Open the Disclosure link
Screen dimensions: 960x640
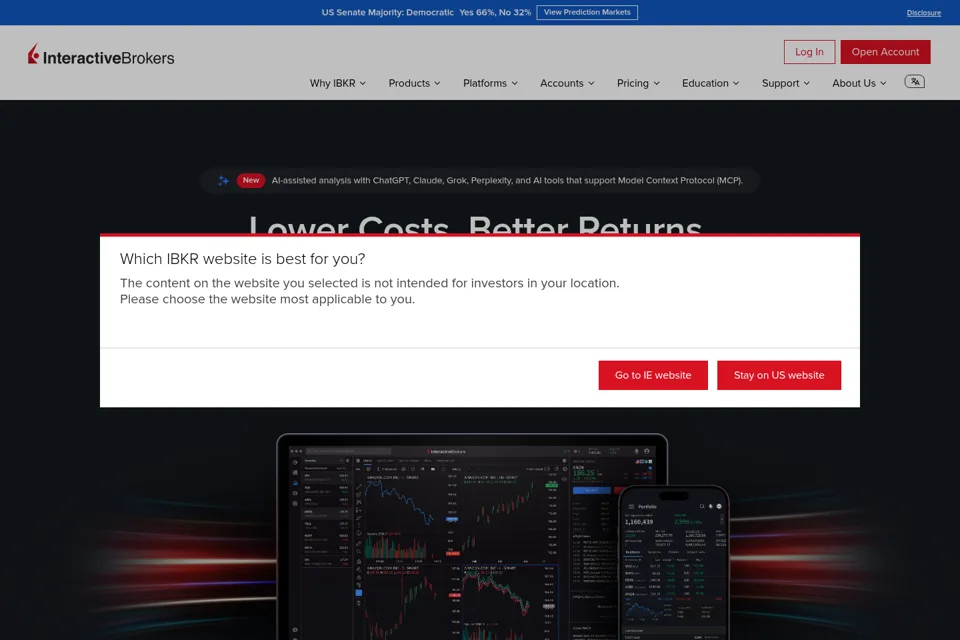pos(923,13)
